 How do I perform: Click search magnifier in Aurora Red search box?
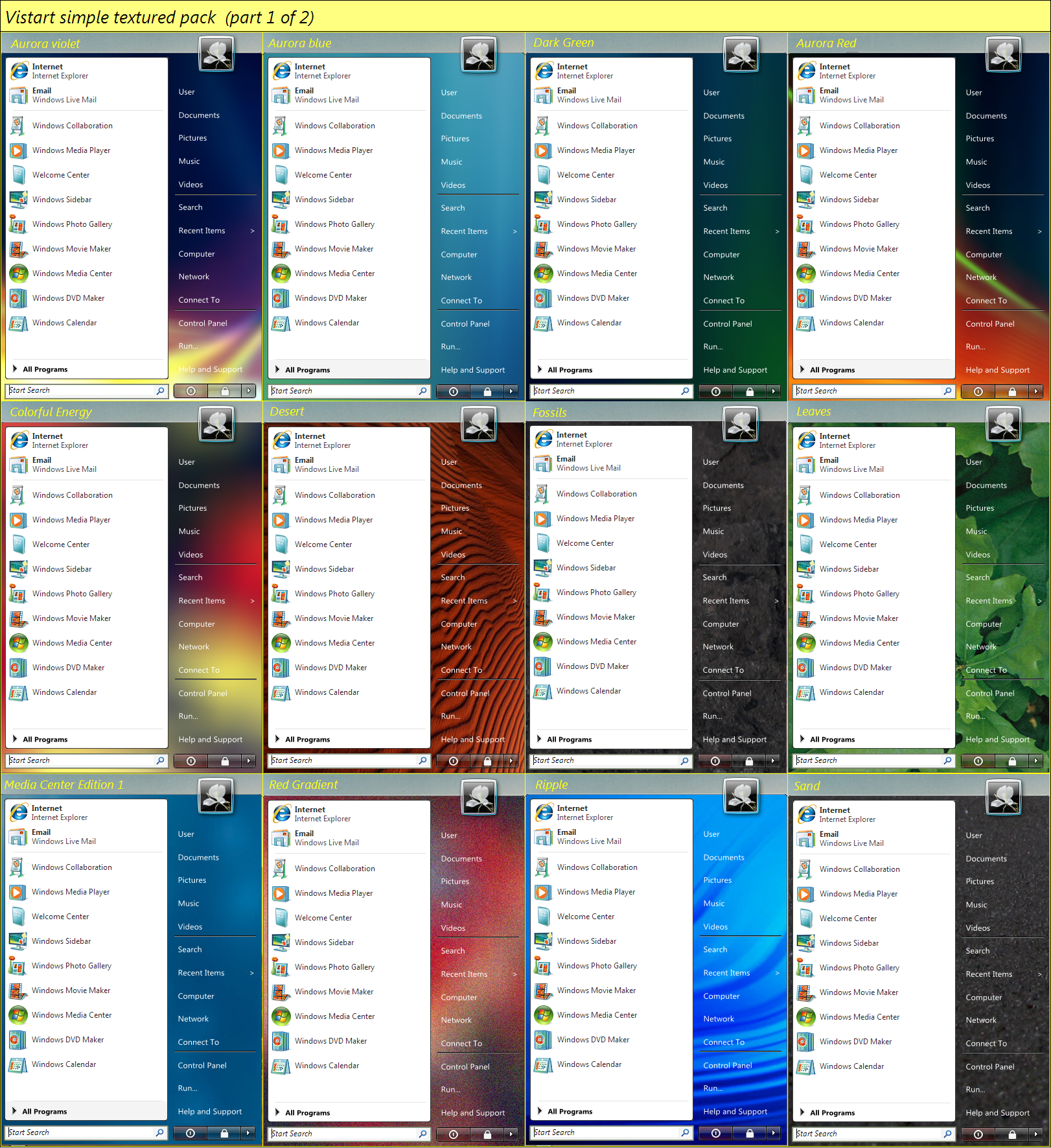(947, 391)
